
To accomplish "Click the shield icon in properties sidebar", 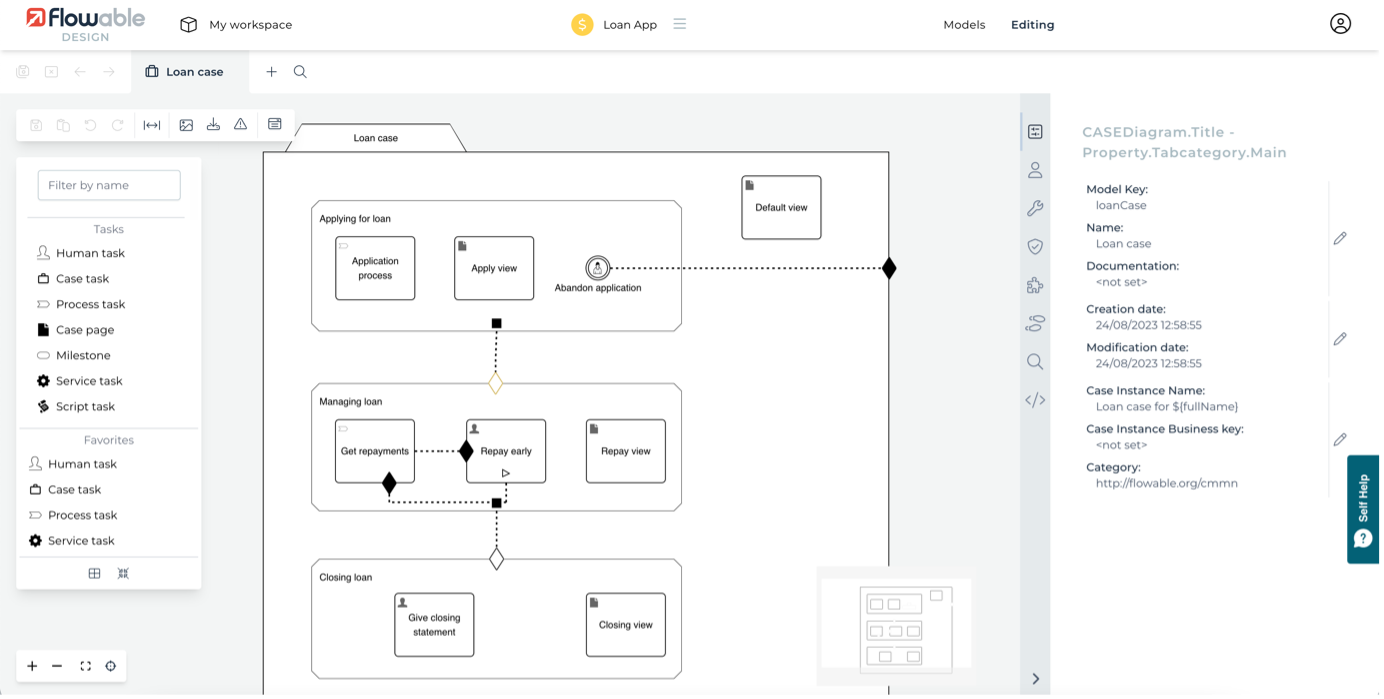I will pyautogui.click(x=1035, y=246).
